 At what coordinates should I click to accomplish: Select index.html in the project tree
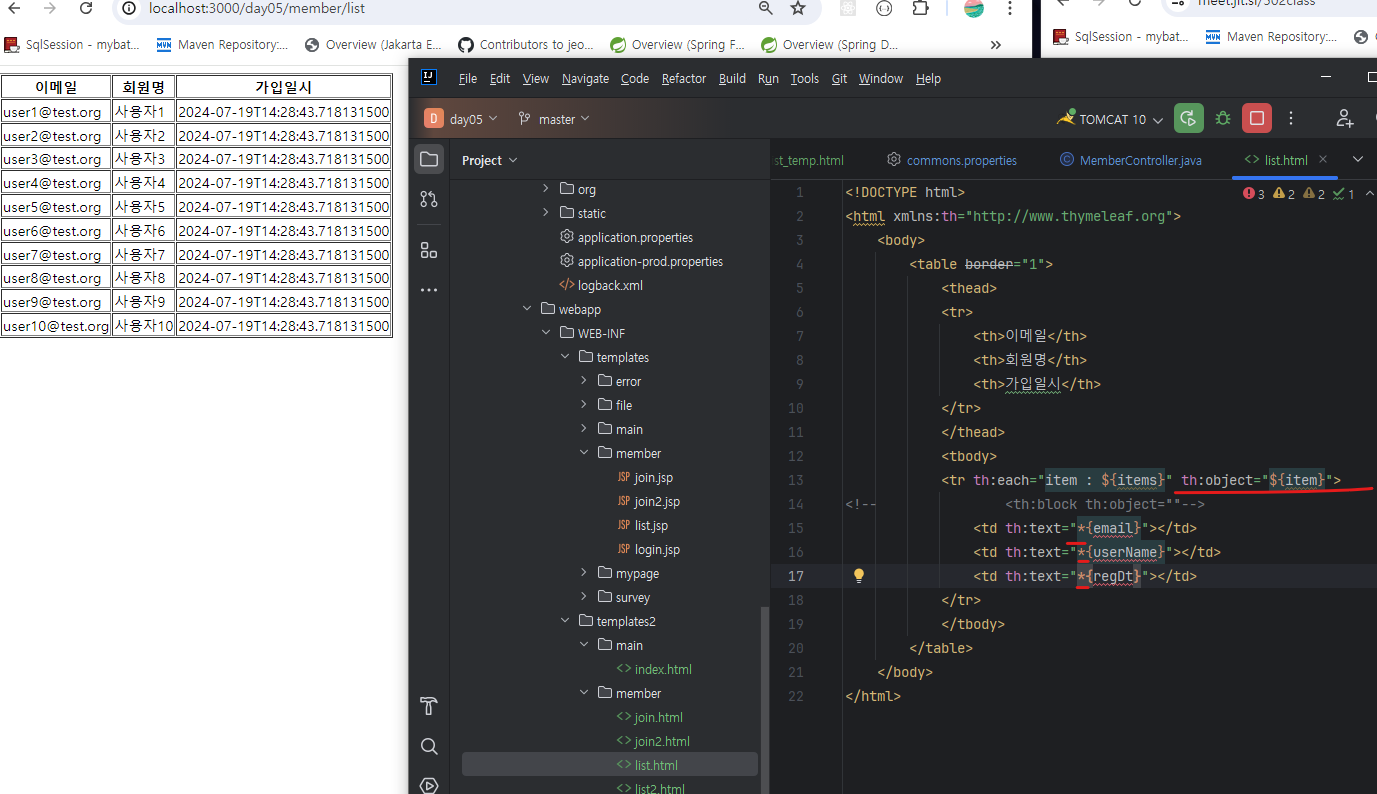pos(662,669)
